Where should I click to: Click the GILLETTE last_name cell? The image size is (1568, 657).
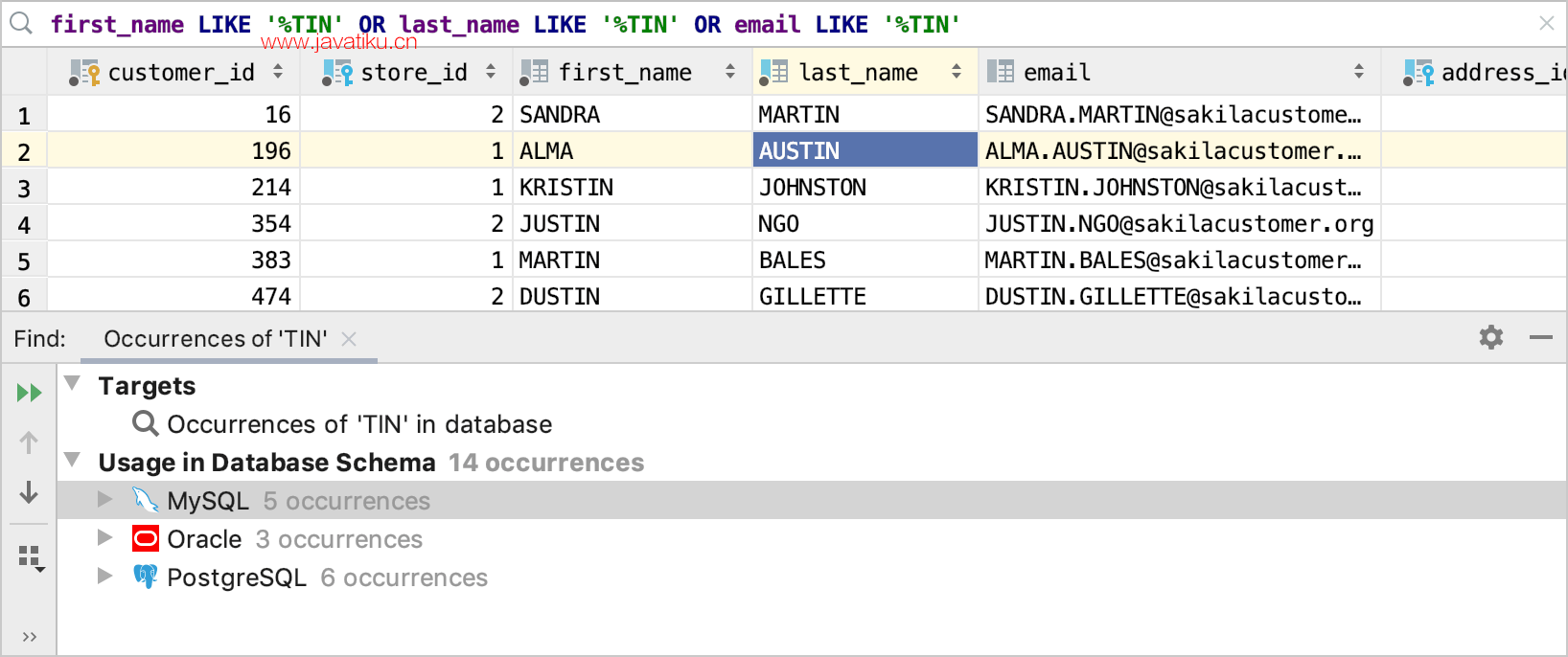coord(865,295)
